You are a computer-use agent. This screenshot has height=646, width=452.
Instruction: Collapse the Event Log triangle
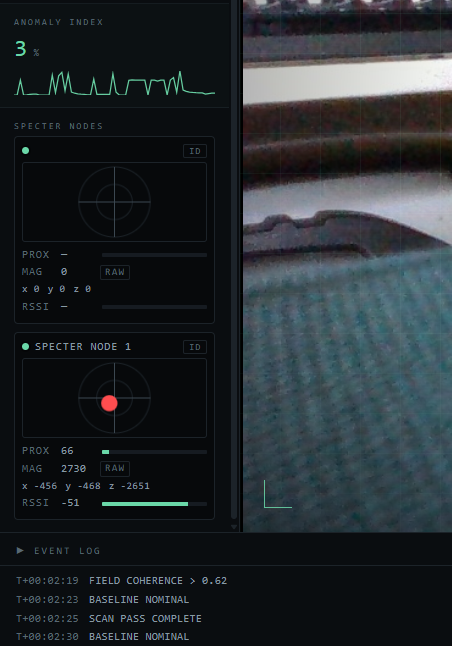click(20, 550)
